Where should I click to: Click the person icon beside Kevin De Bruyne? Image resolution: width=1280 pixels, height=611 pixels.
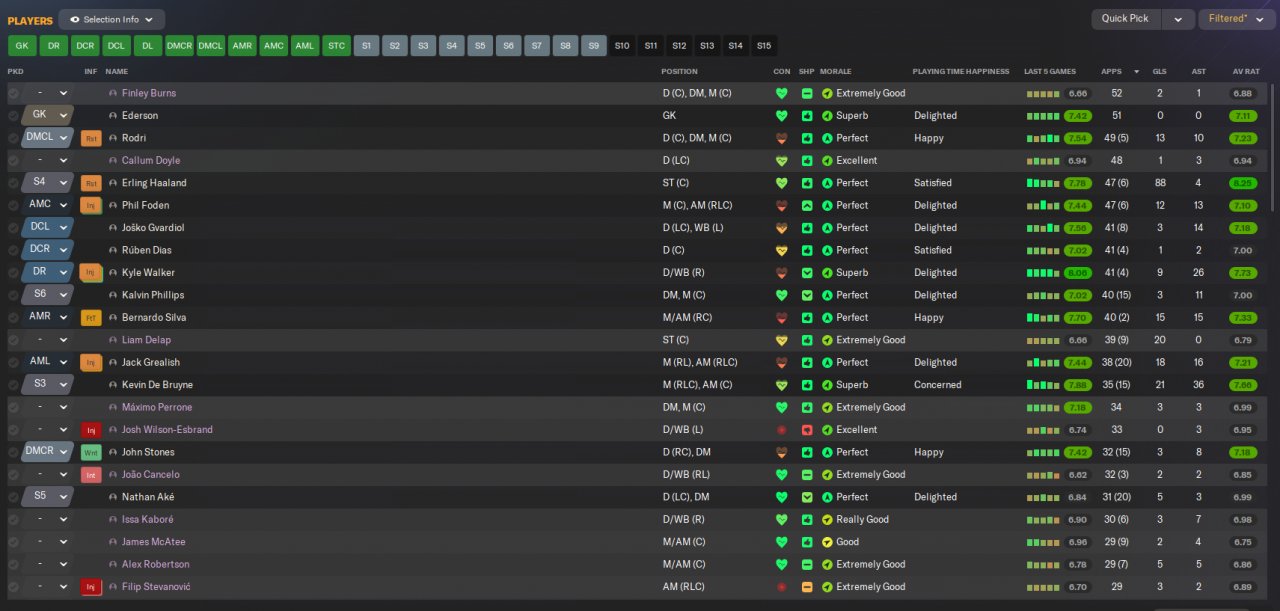click(x=113, y=385)
